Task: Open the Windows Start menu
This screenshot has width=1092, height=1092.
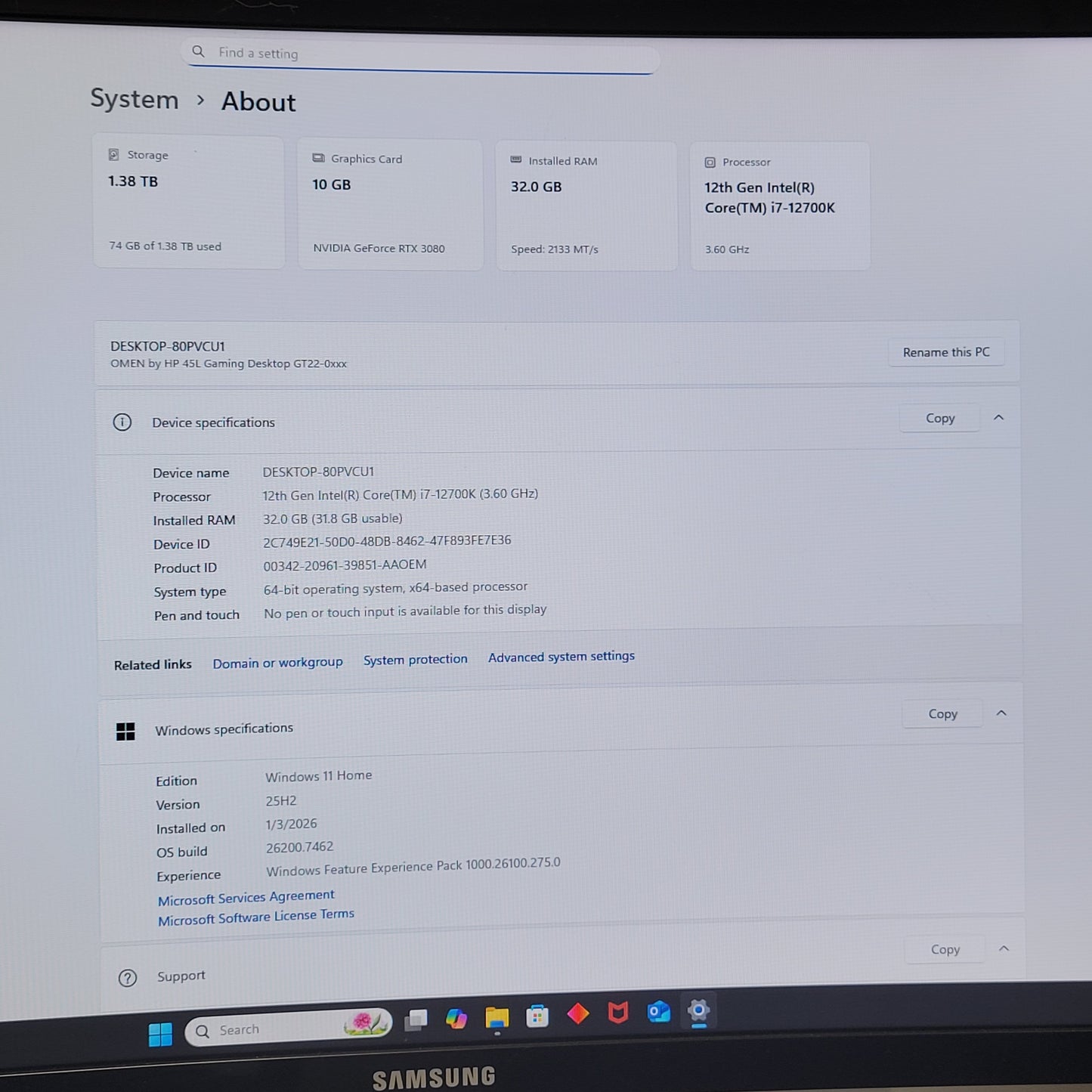Action: (x=160, y=1034)
